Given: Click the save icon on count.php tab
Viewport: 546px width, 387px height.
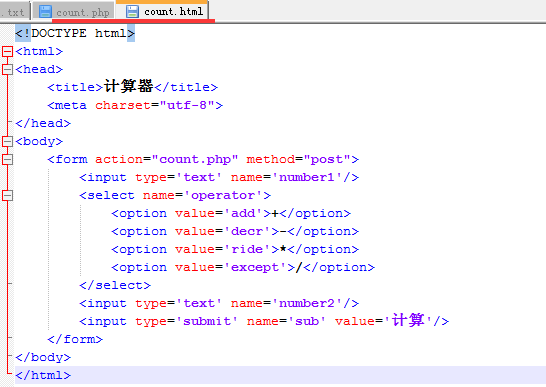Looking at the screenshot, I should [45, 12].
